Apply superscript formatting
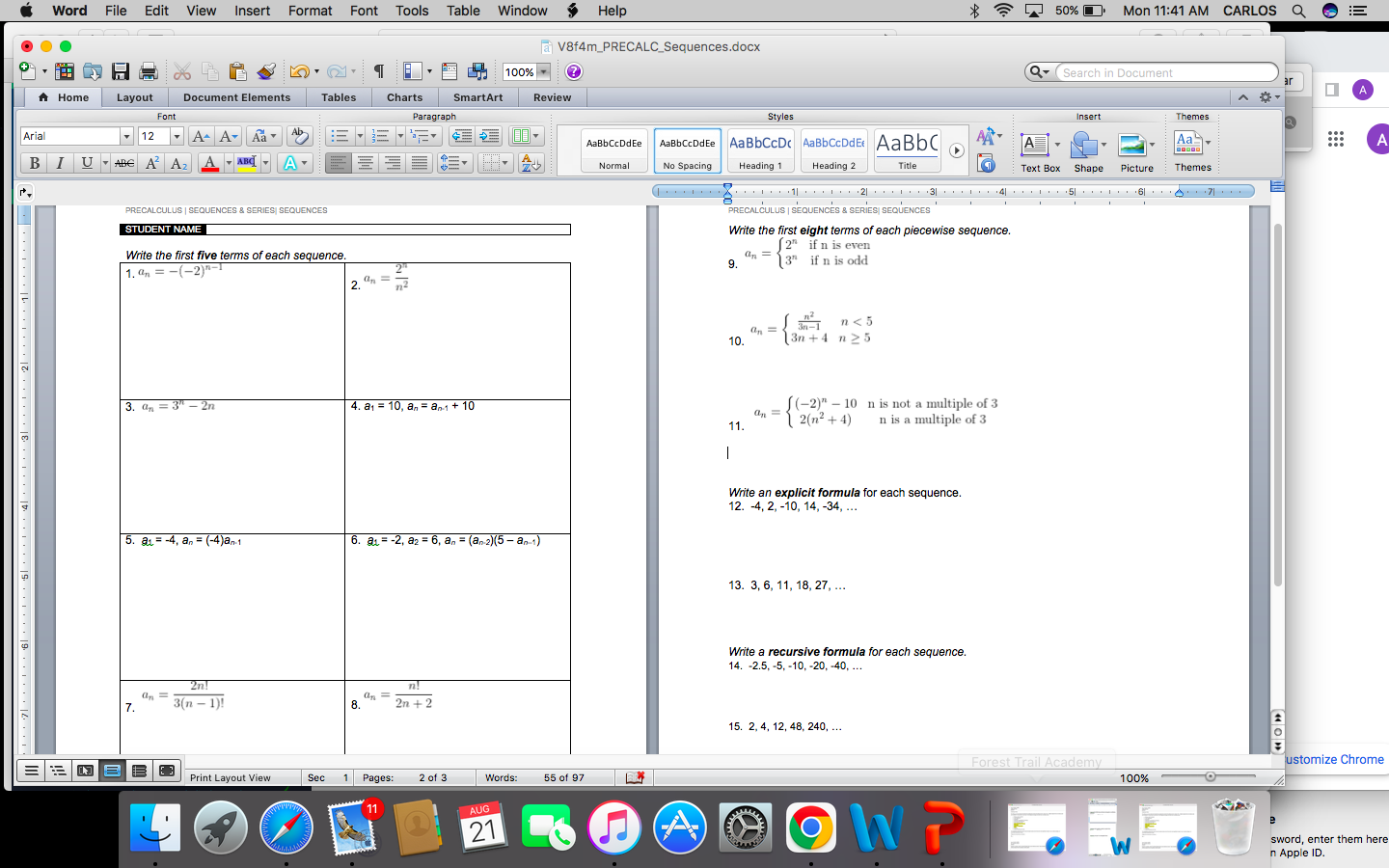The height and width of the screenshot is (868, 1389). (x=150, y=163)
